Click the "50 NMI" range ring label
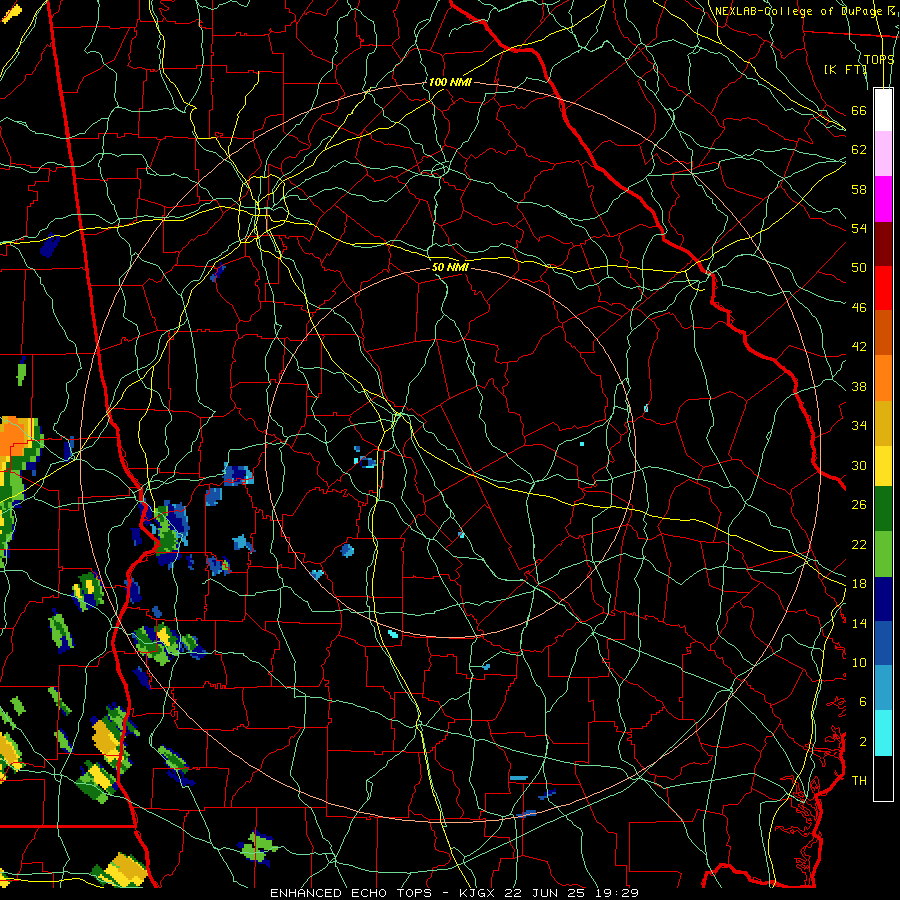This screenshot has width=900, height=900. [x=451, y=267]
